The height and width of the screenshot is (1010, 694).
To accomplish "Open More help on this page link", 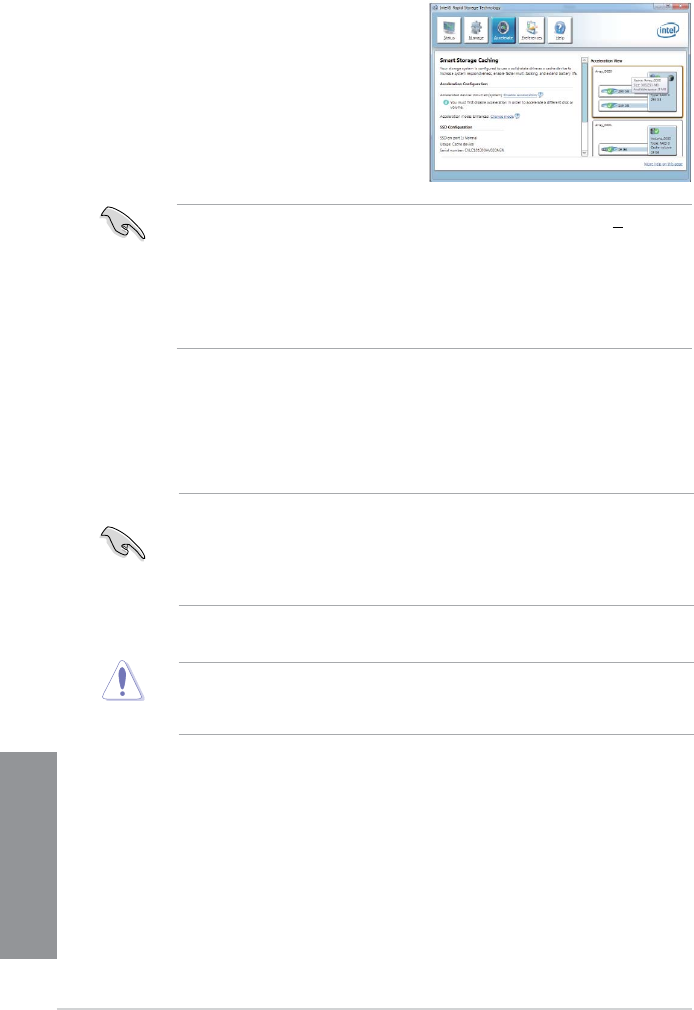I will point(663,164).
